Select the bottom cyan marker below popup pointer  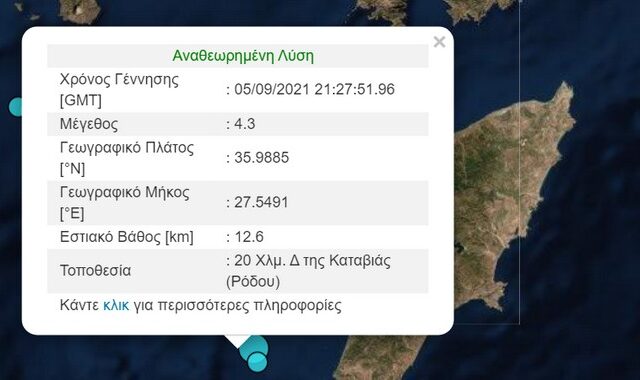tap(257, 362)
